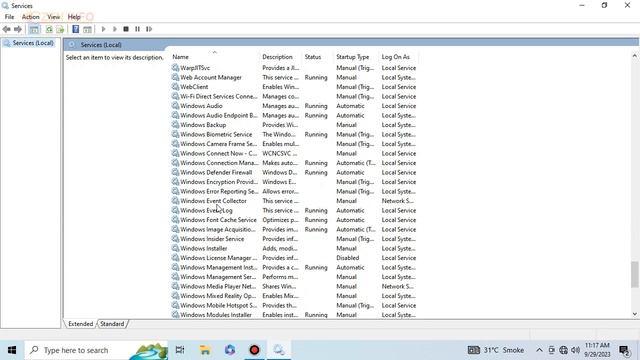Select Windows Camera Frame Server row
Screen dimensions: 640x360
(294, 144)
